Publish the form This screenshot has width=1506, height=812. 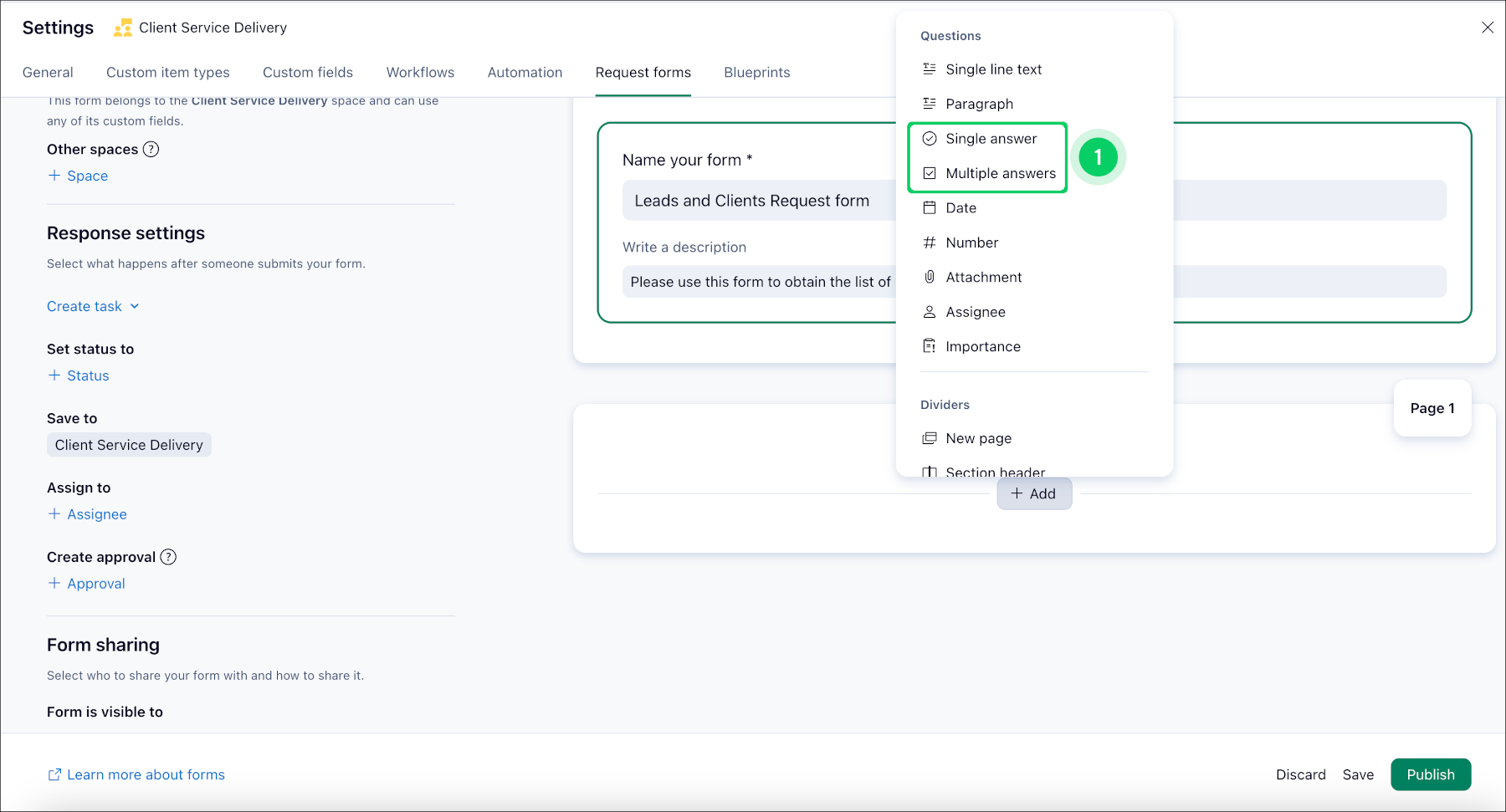1430,774
